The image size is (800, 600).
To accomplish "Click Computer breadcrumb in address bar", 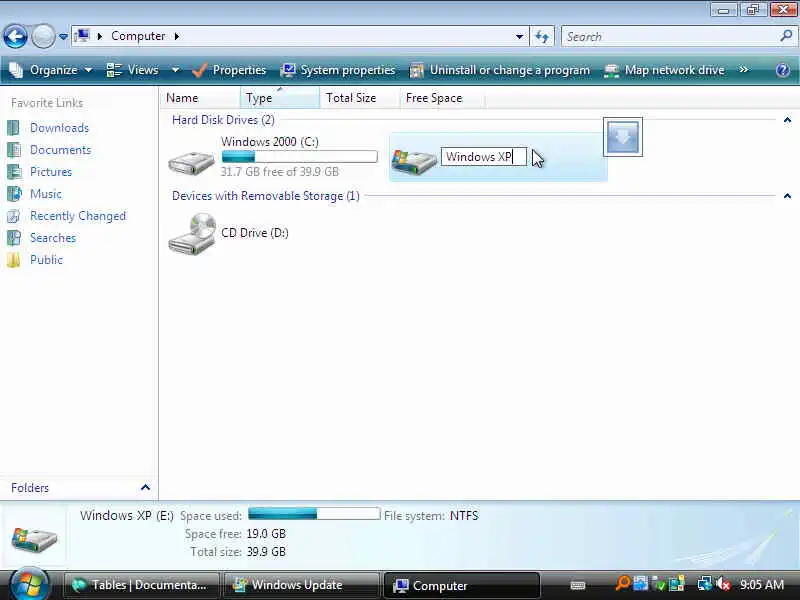I will click(138, 36).
